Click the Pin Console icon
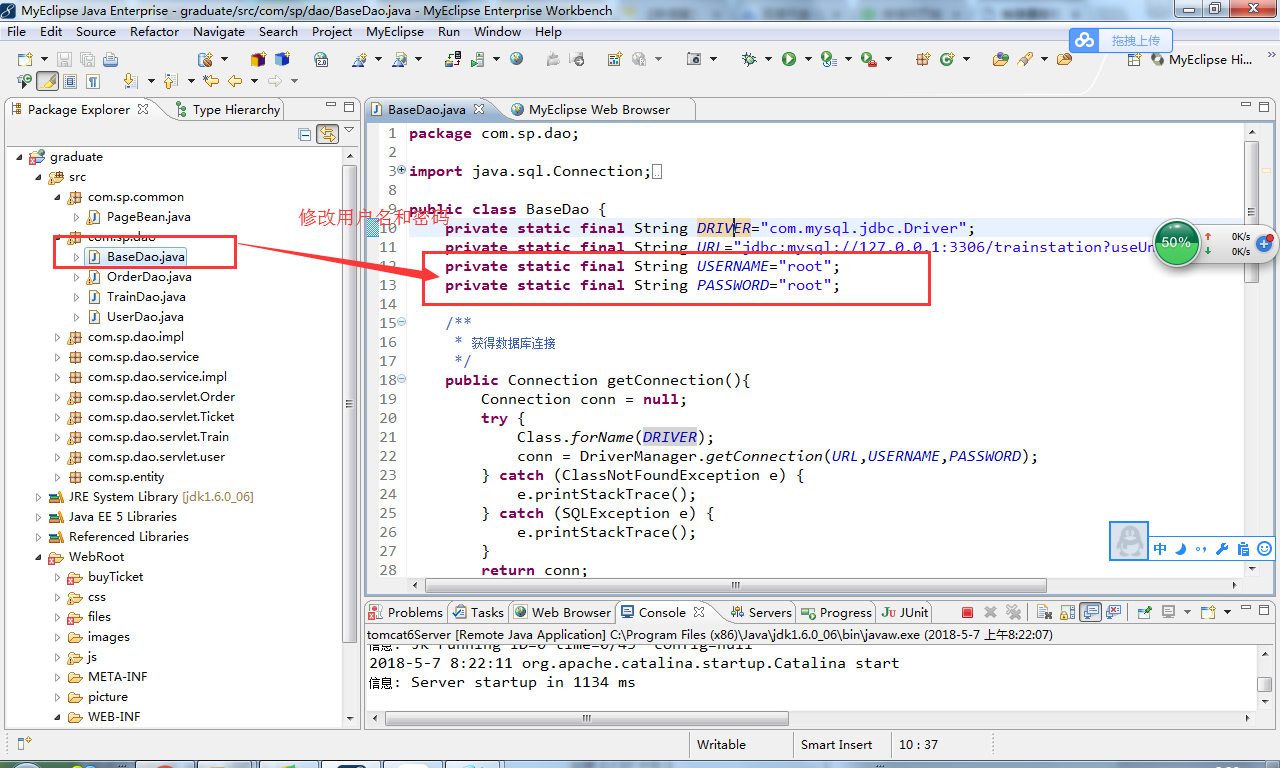 point(1143,612)
